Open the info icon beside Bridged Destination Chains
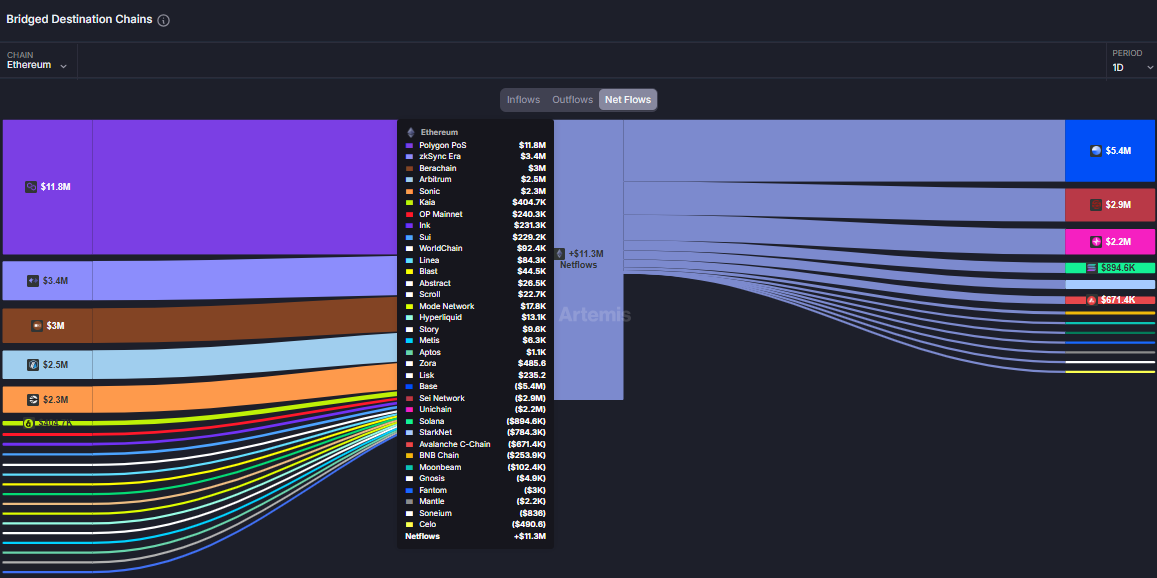This screenshot has width=1157, height=578. [164, 21]
